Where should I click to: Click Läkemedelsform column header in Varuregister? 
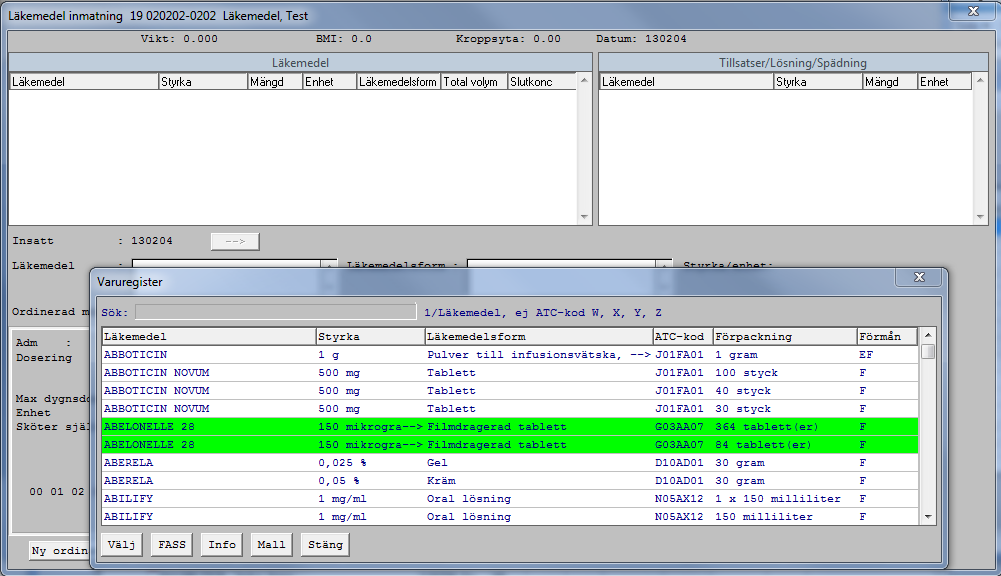(x=539, y=337)
